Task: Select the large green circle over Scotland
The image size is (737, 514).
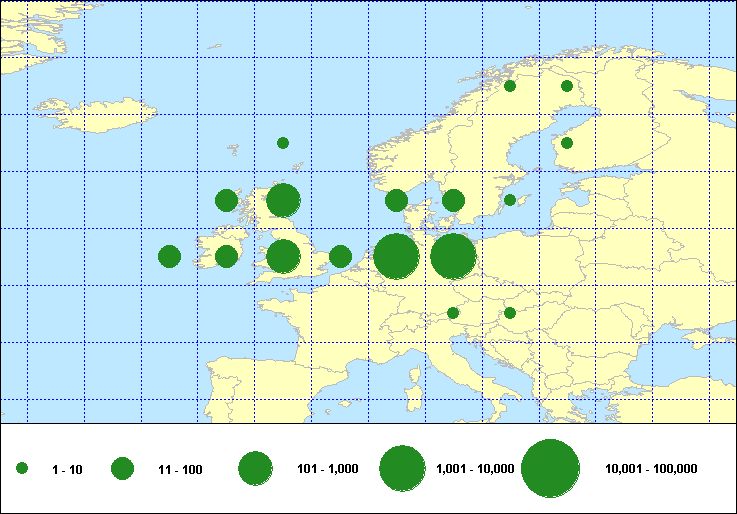Action: 283,200
